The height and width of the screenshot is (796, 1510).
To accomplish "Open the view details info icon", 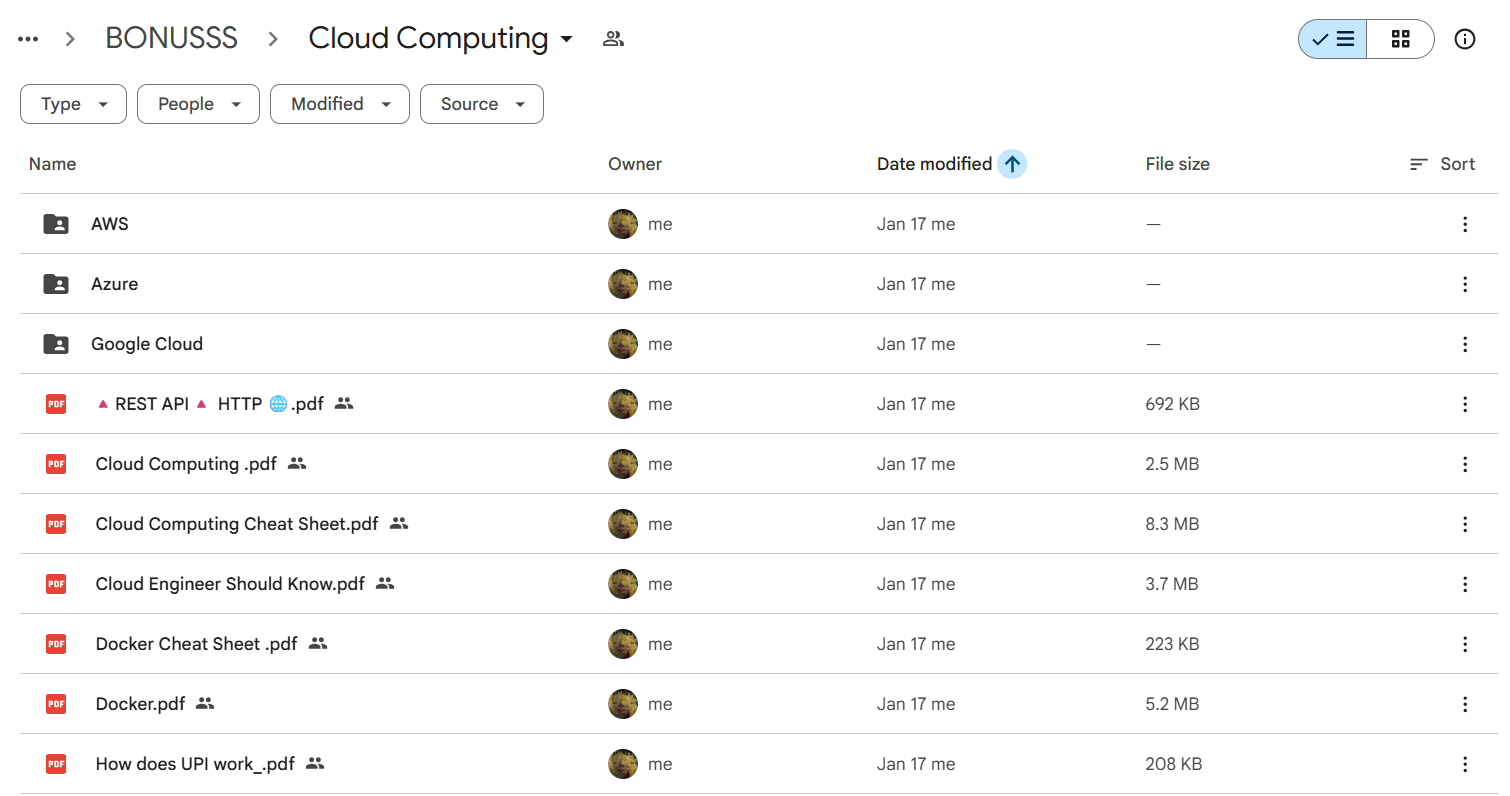I will pos(1465,39).
